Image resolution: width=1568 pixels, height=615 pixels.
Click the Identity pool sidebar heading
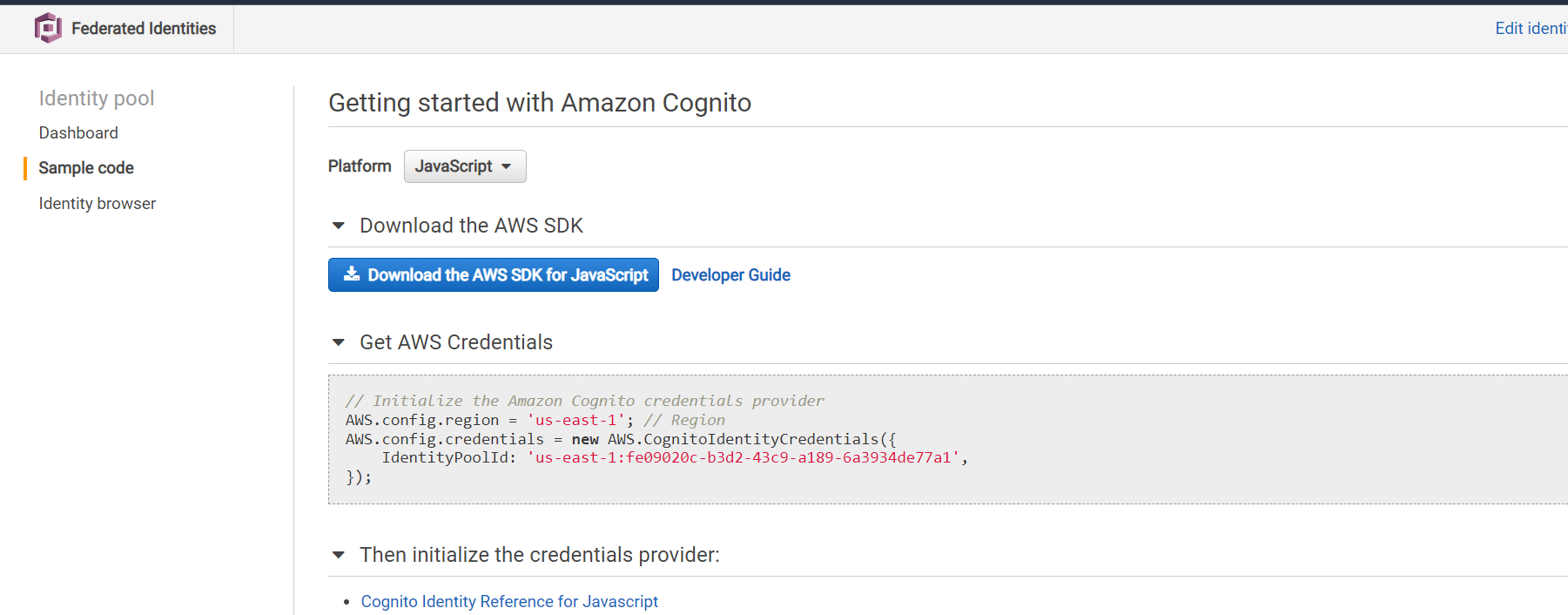point(97,98)
